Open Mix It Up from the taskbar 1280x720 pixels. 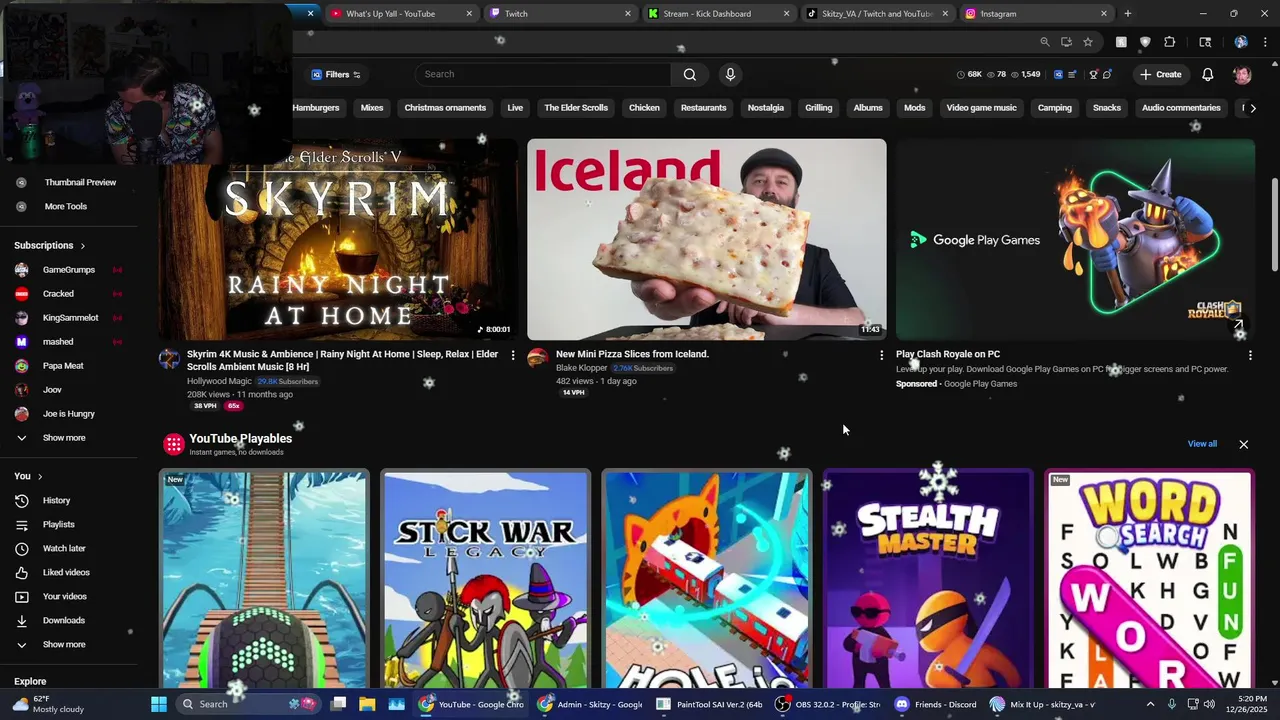coord(1045,704)
